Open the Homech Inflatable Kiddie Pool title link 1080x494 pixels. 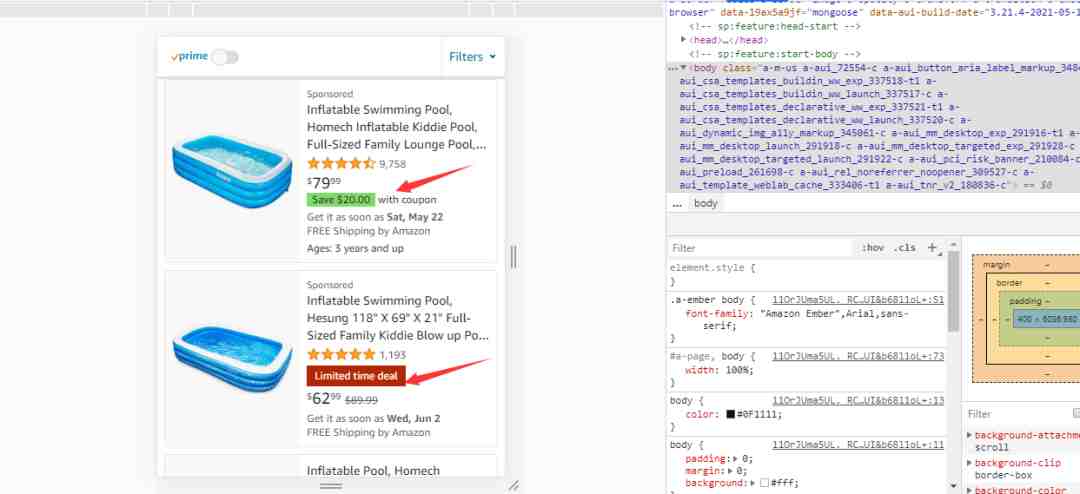(397, 127)
